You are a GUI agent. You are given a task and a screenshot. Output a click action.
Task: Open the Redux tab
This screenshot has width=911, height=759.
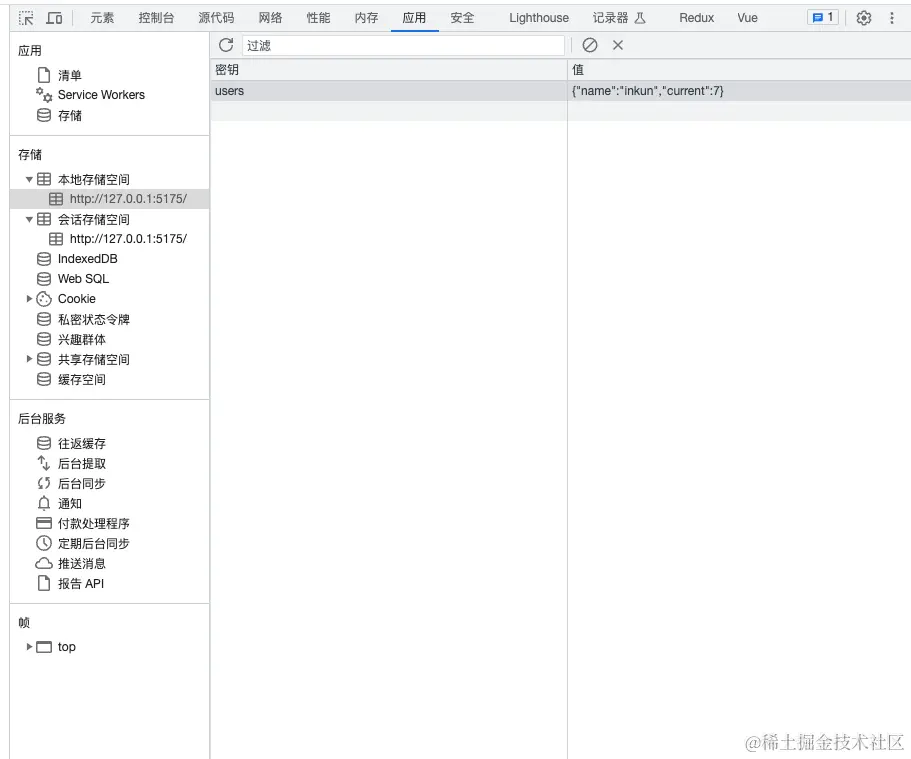coord(697,18)
